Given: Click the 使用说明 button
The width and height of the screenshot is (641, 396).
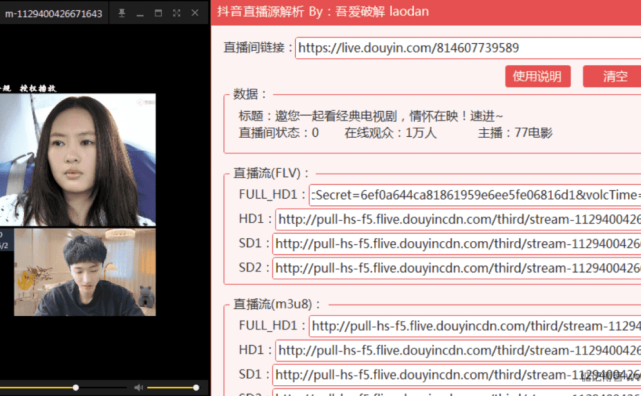Looking at the screenshot, I should pos(538,76).
